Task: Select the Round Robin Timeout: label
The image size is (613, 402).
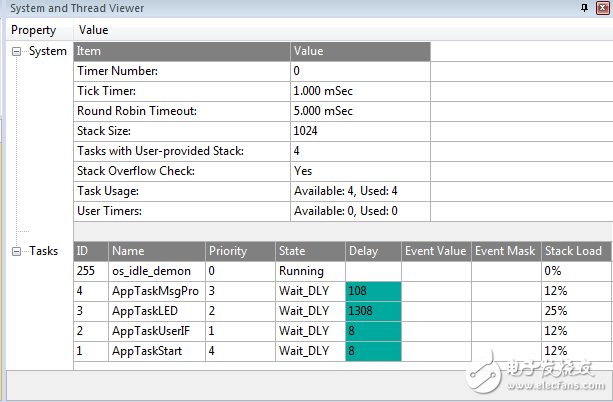Action: (137, 111)
